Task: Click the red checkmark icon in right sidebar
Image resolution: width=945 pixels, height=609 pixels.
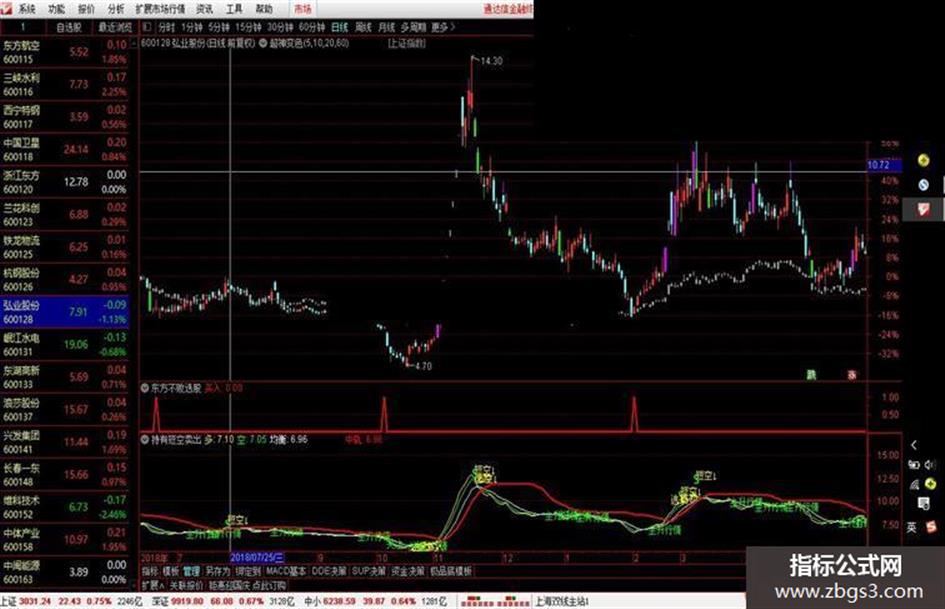Action: [x=923, y=209]
